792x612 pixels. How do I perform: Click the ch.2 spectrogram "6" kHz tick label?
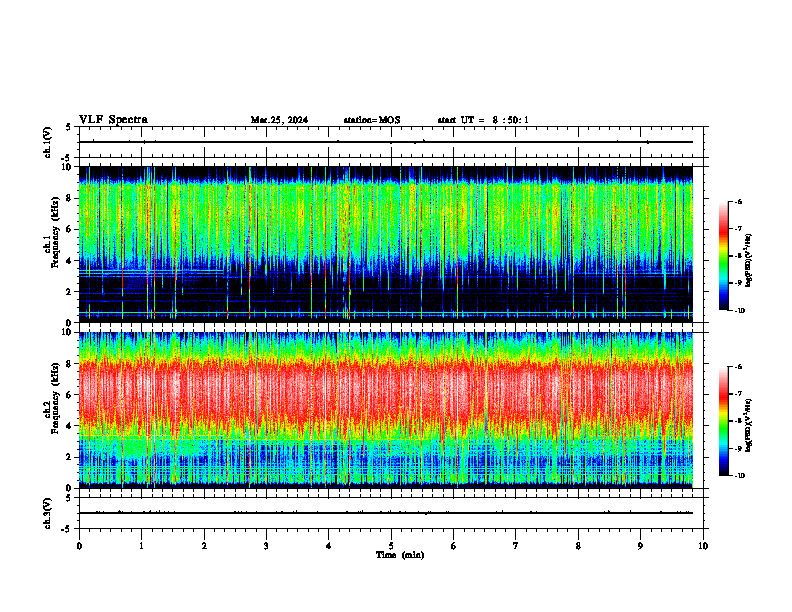[70, 395]
